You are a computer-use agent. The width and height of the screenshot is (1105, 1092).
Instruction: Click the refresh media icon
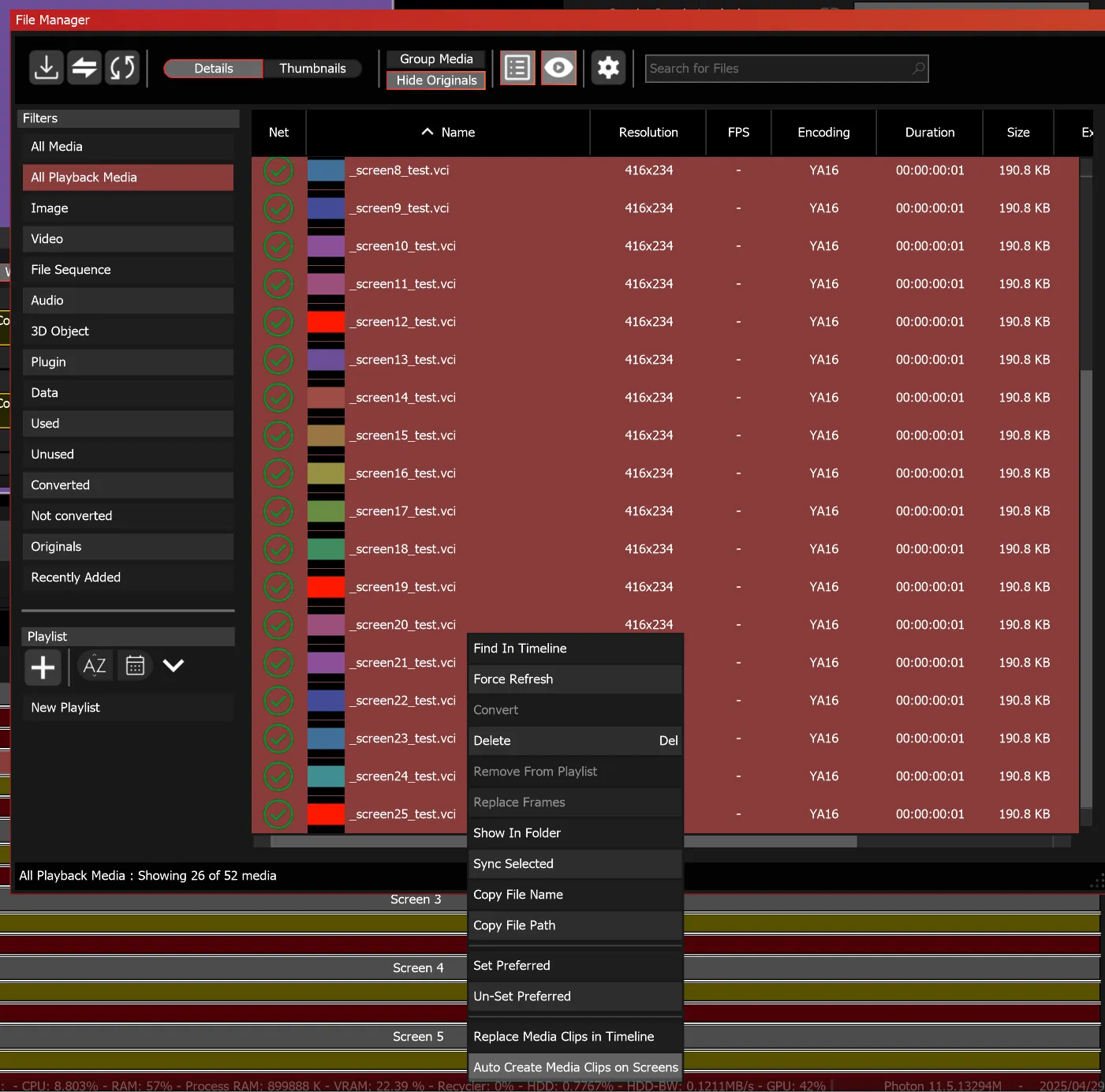[x=122, y=68]
